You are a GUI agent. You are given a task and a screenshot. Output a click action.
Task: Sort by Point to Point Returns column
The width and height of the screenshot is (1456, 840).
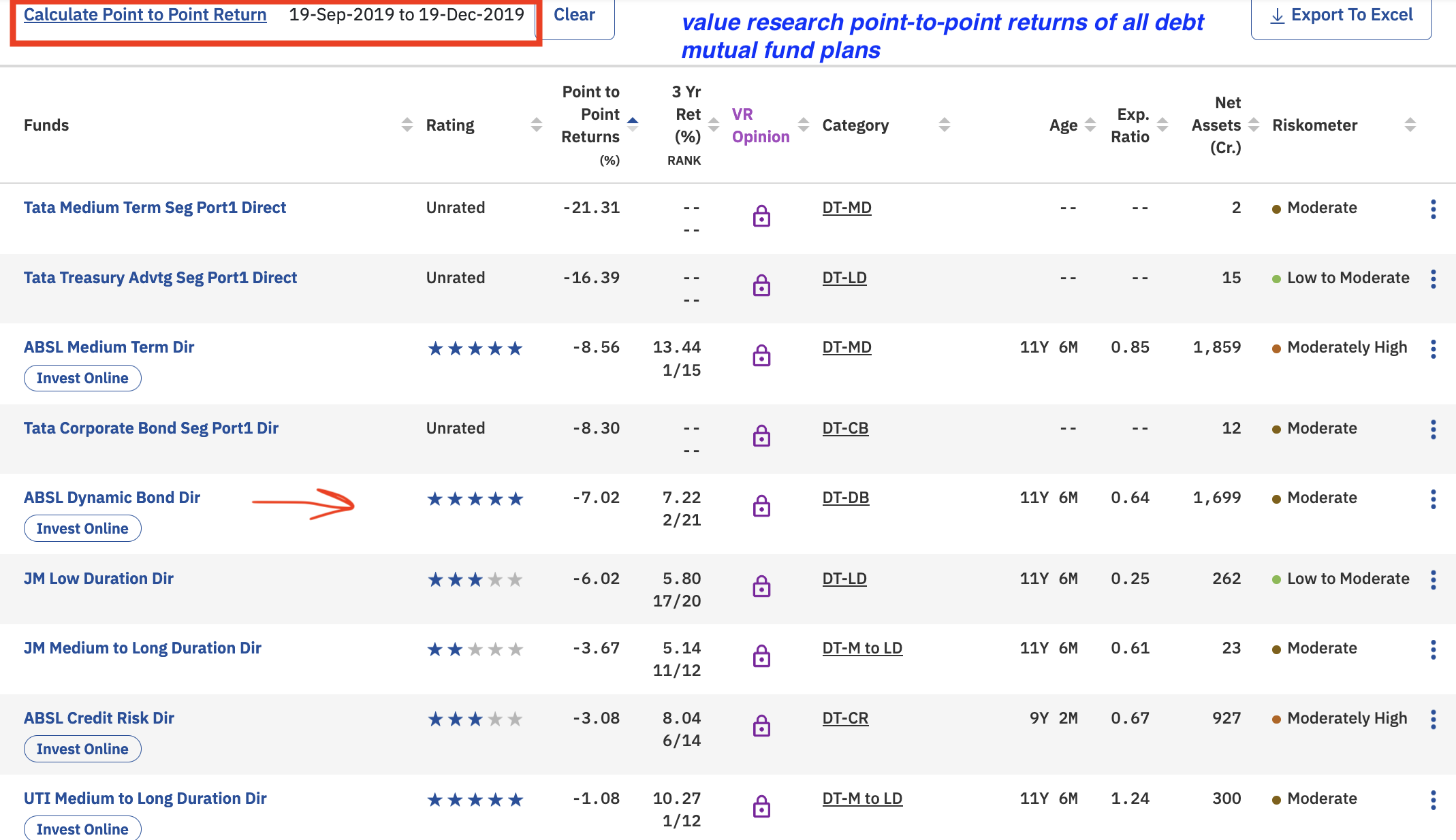(633, 124)
